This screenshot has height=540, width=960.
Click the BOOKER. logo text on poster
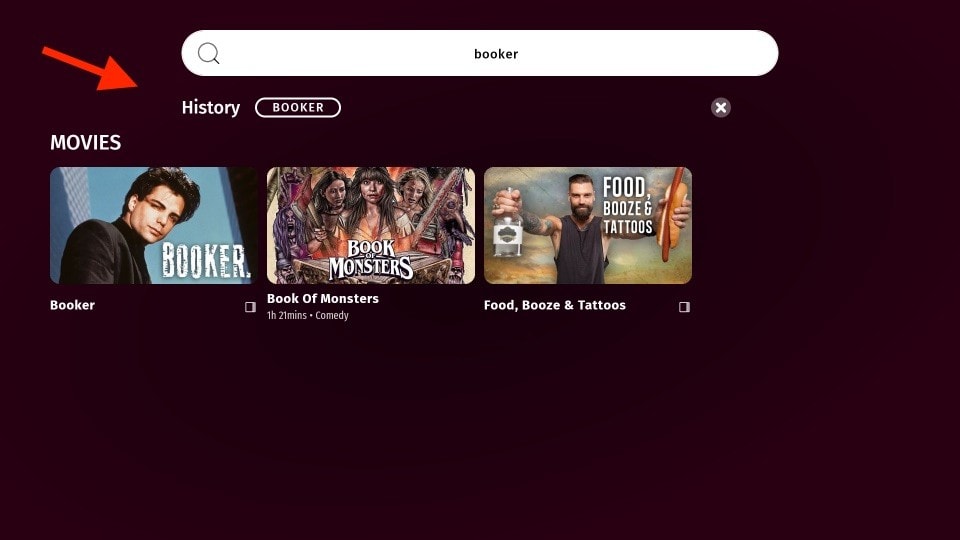(206, 260)
